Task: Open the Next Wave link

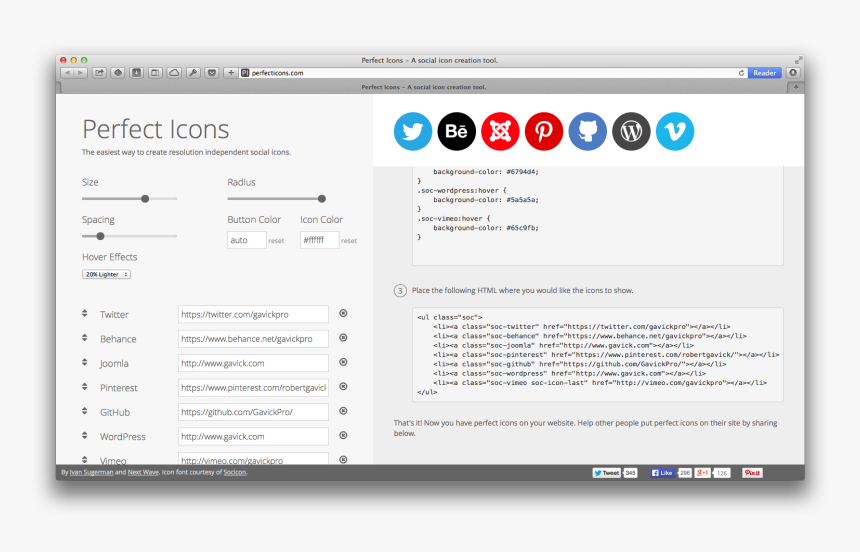Action: pos(143,472)
